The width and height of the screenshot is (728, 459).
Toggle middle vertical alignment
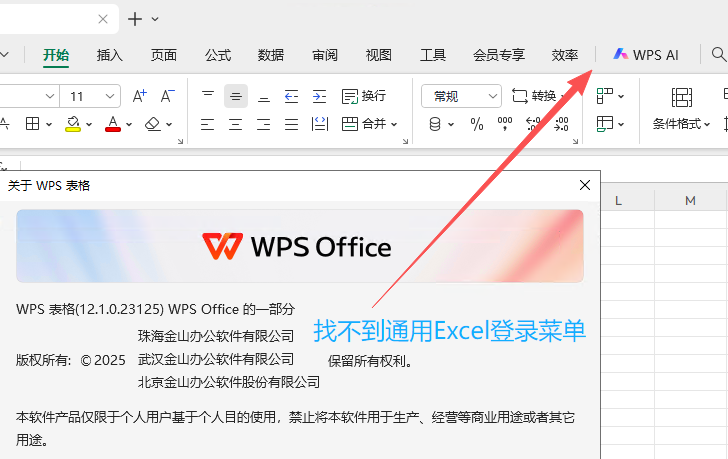pyautogui.click(x=236, y=96)
